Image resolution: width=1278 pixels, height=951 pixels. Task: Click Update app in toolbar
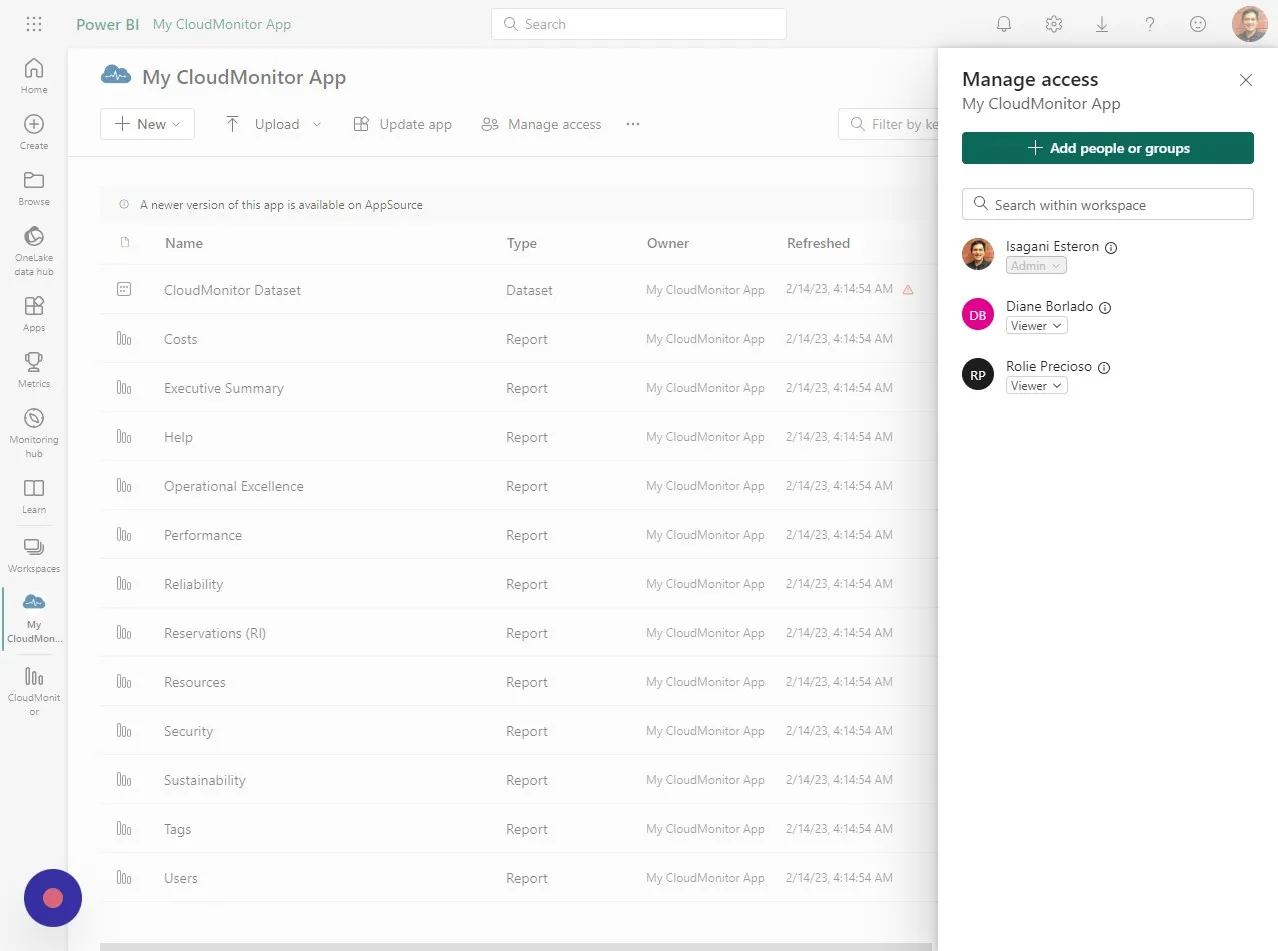tap(403, 124)
